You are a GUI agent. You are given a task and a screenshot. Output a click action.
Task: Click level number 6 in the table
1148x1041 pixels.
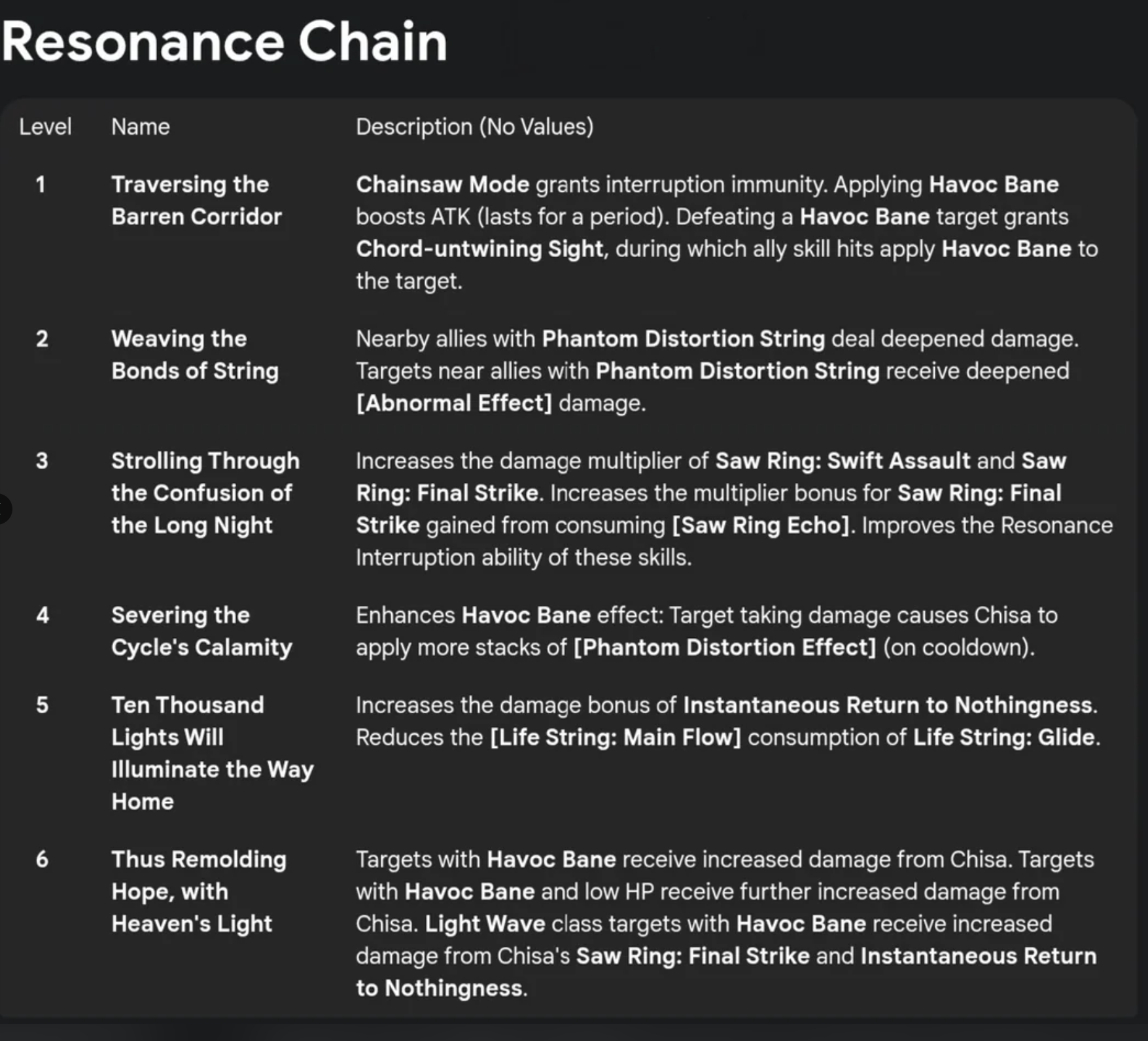click(x=42, y=859)
